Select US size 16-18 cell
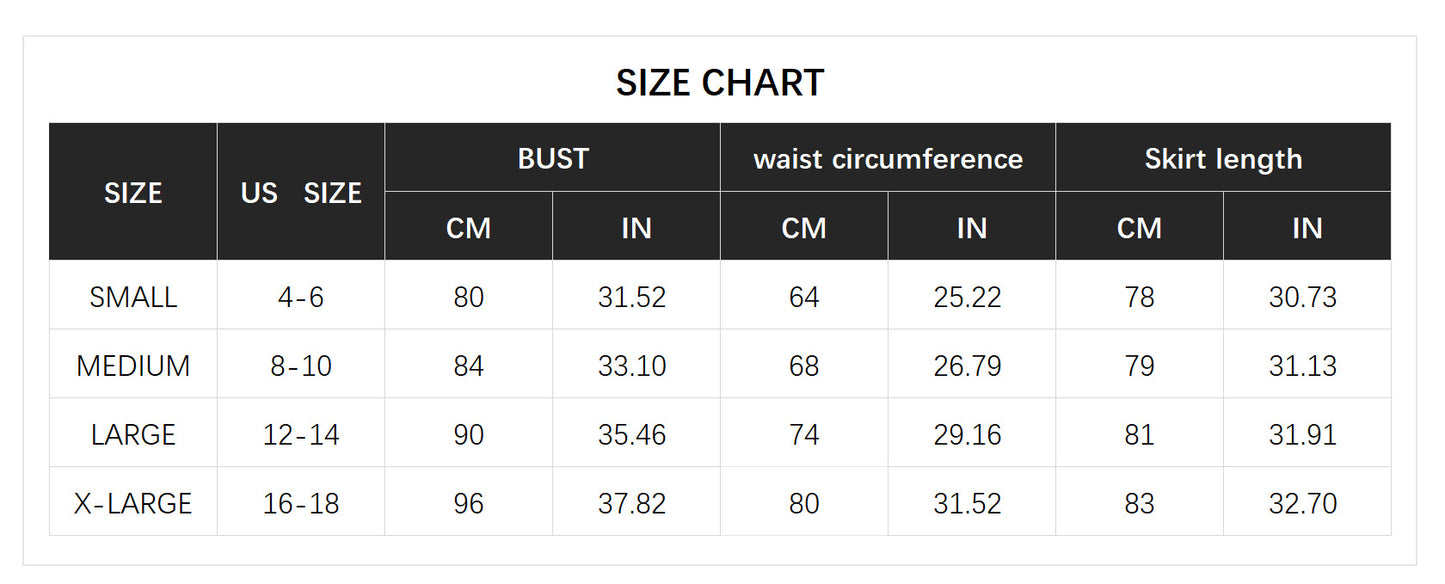Screen dimensions: 1445x584 (301, 503)
